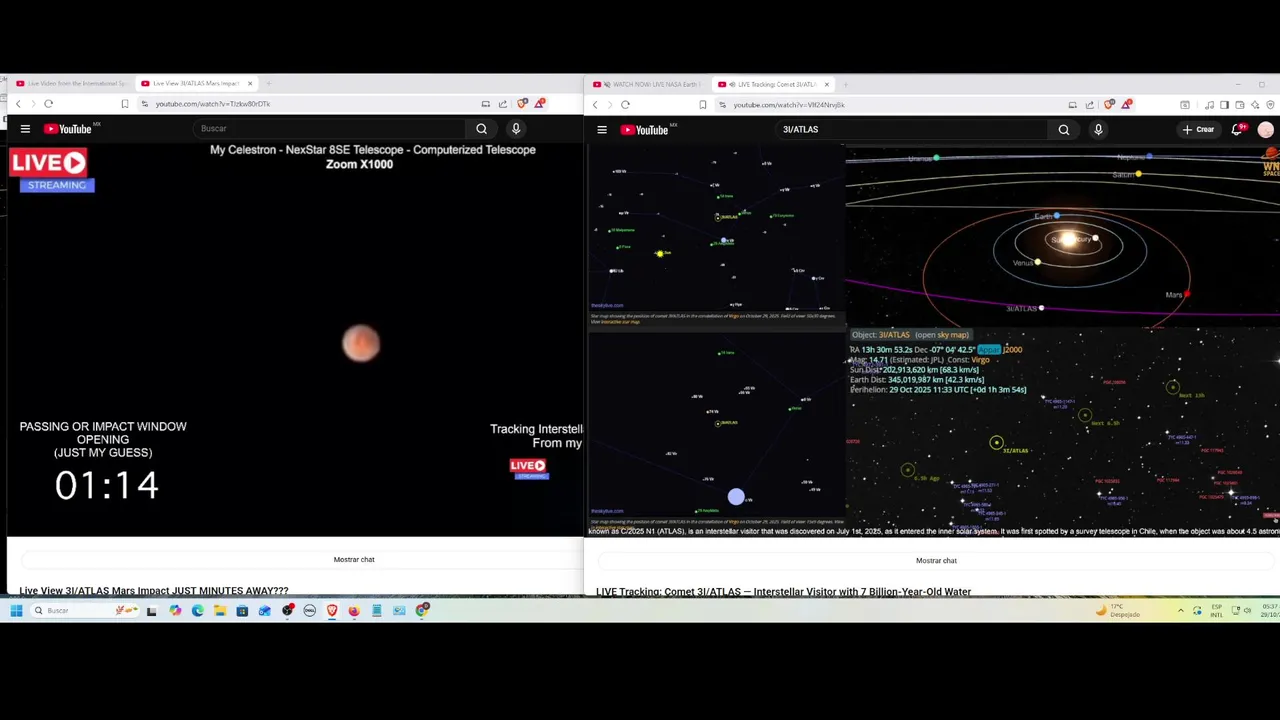Reload the left browser page
1280x720 pixels.
pyautogui.click(x=48, y=104)
